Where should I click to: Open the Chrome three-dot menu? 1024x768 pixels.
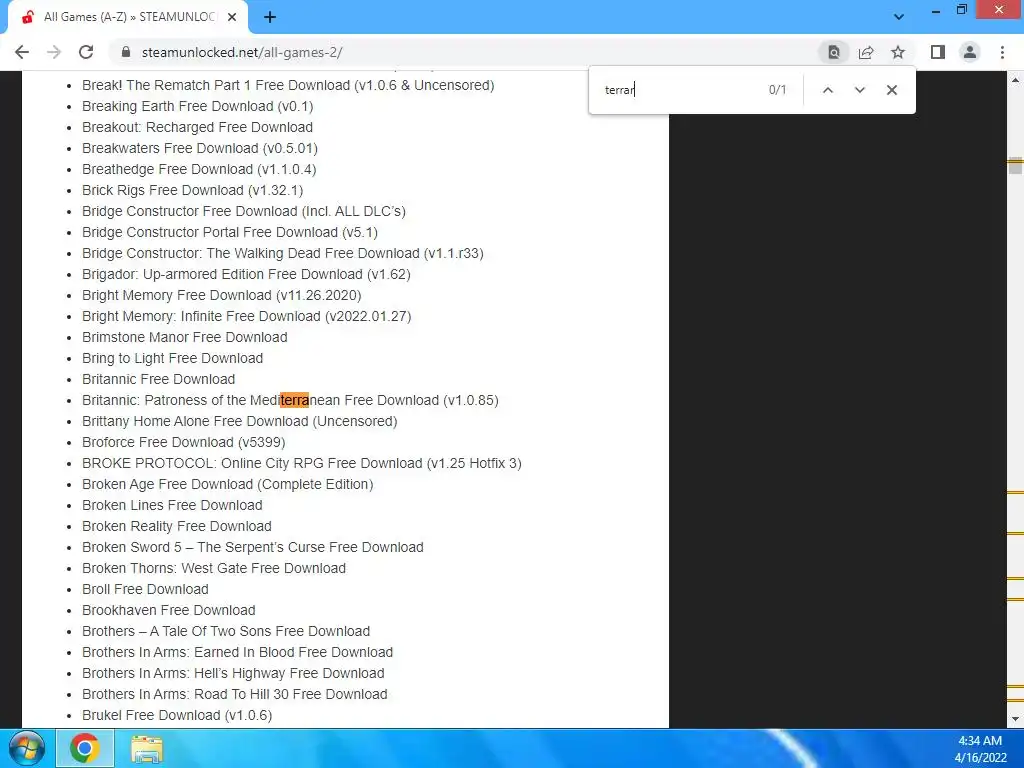click(1002, 52)
